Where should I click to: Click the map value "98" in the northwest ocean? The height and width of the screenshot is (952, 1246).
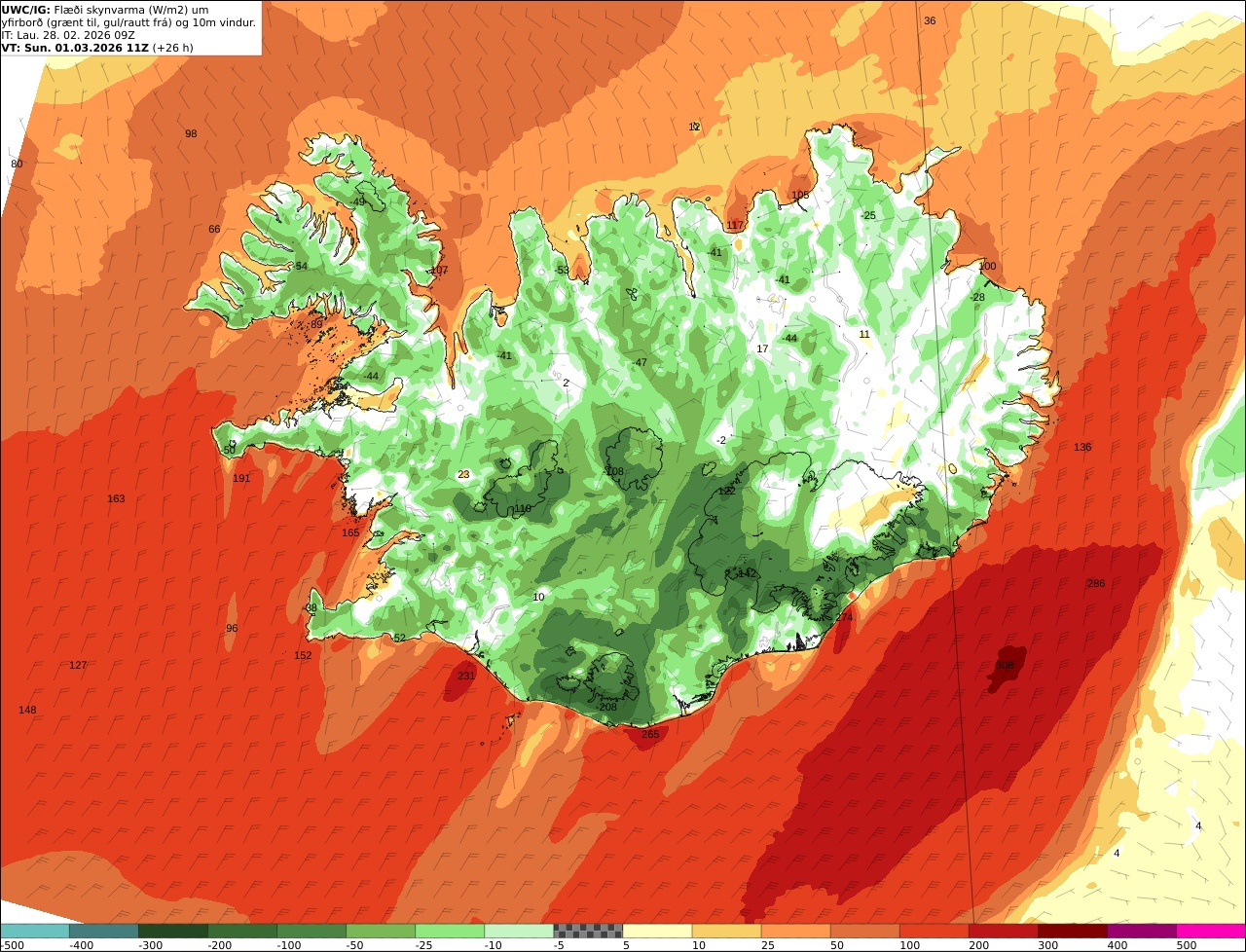tap(191, 134)
